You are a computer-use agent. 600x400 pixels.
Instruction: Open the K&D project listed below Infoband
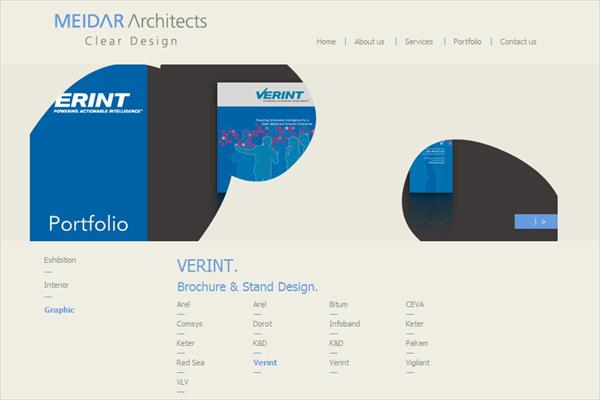coord(336,343)
